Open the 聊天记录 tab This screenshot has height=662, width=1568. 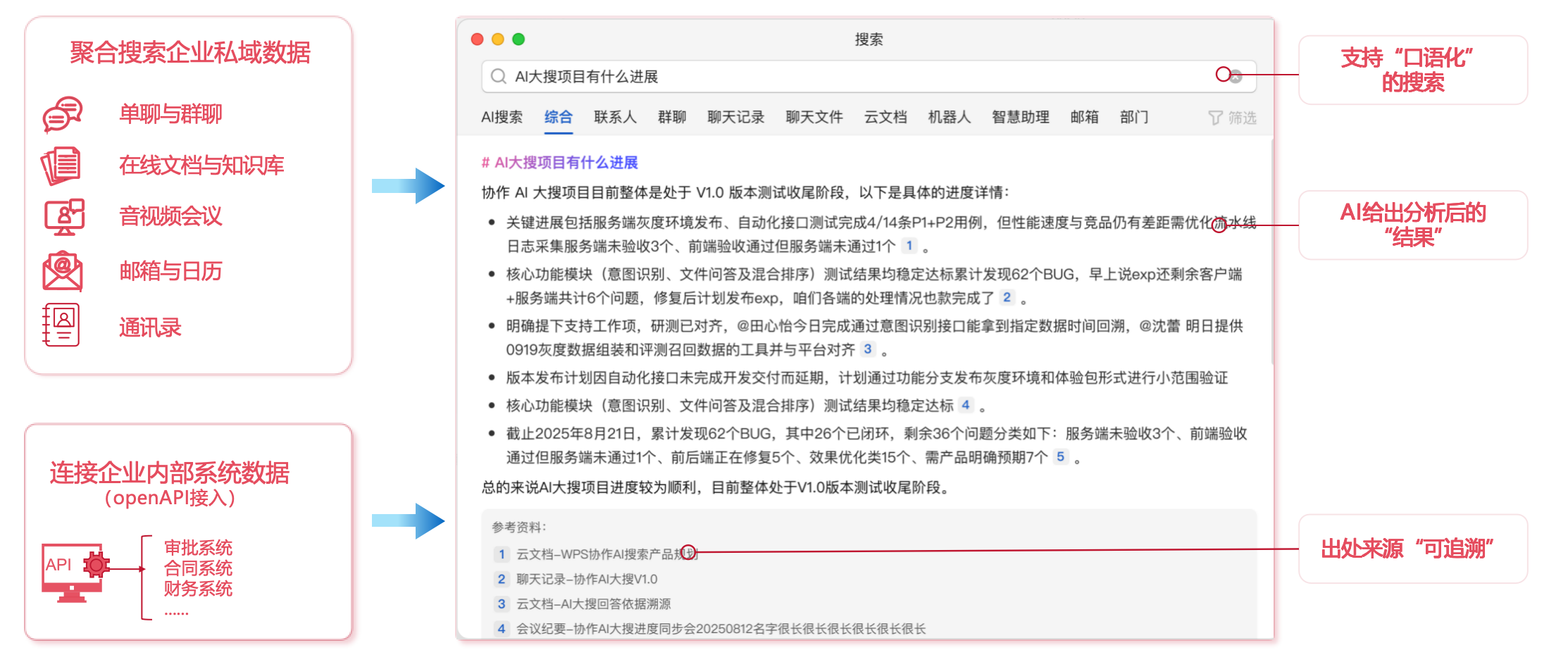(x=735, y=117)
